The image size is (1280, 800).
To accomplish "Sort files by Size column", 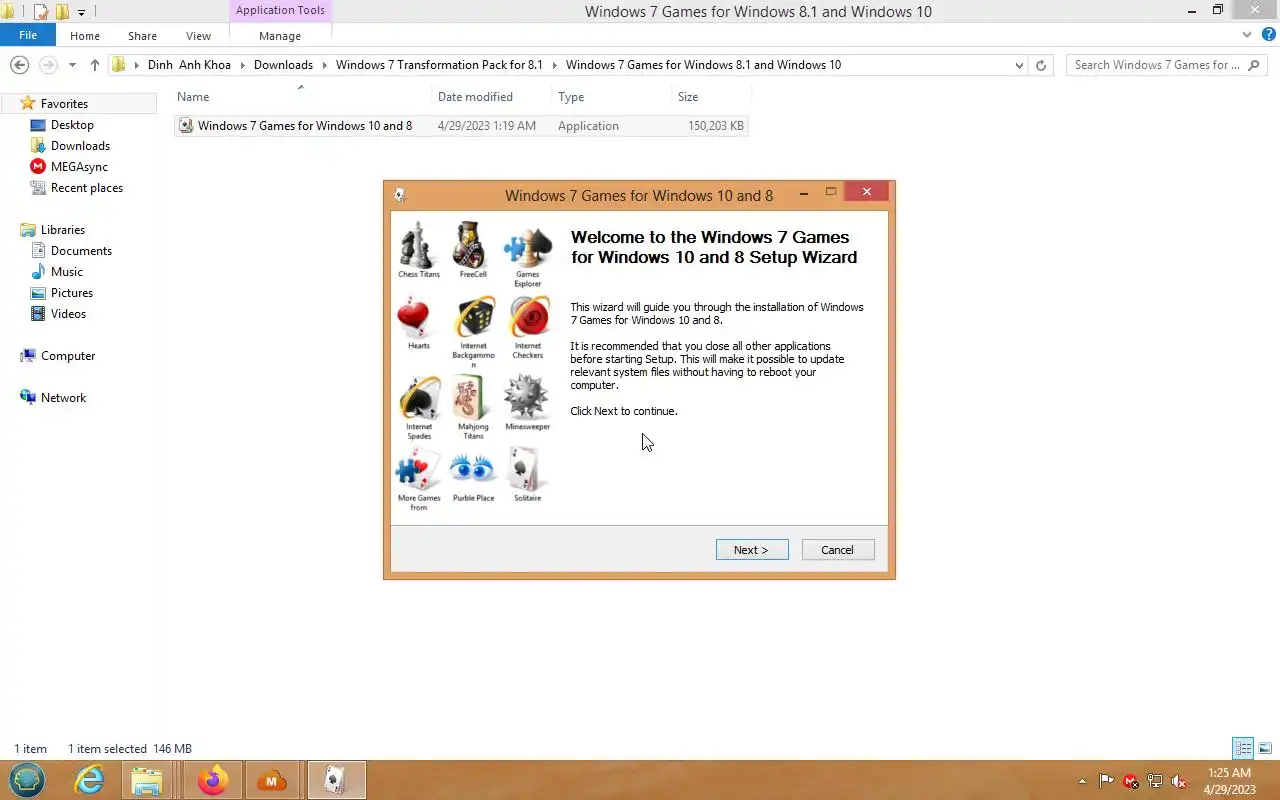I will click(x=710, y=97).
